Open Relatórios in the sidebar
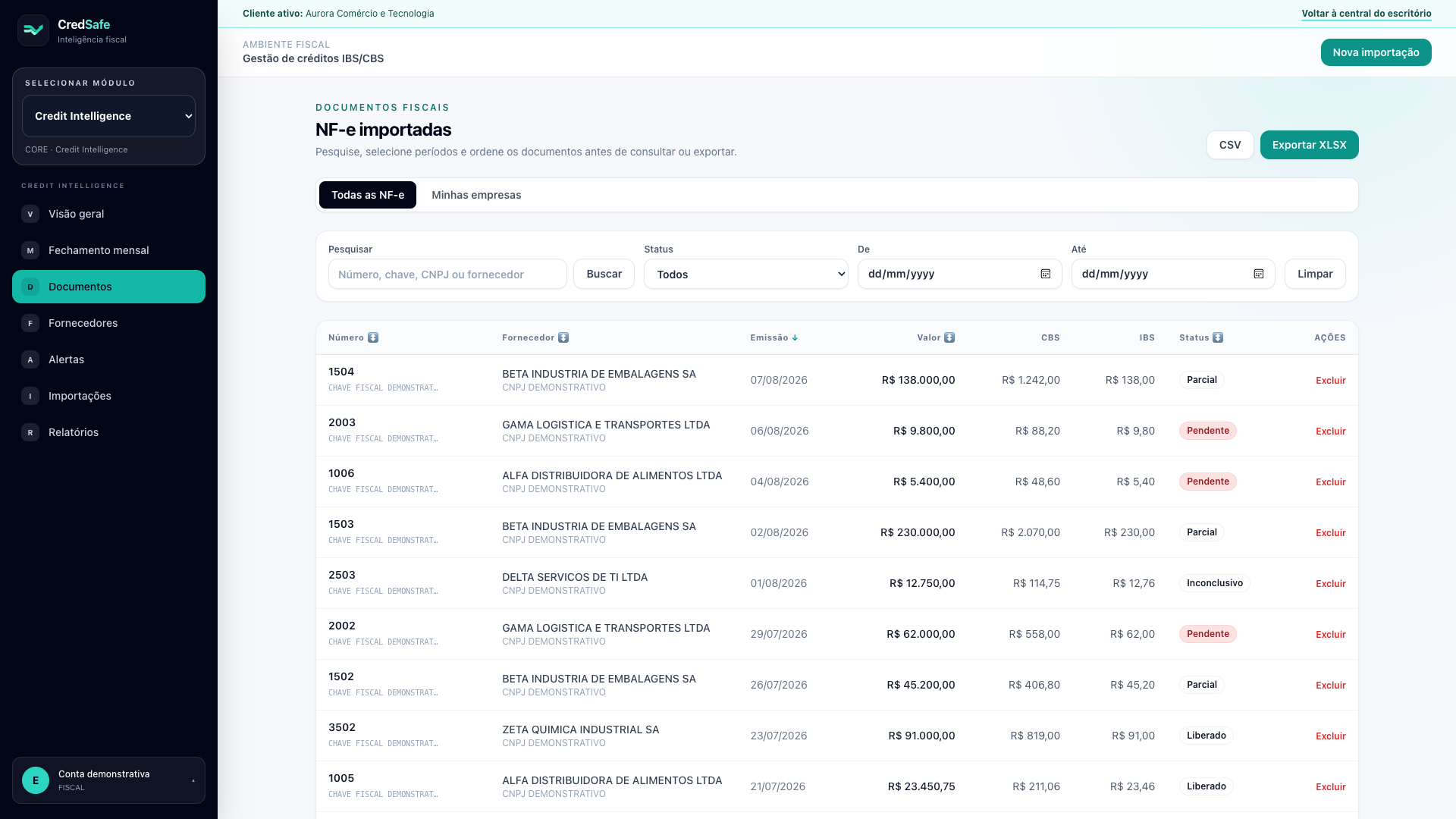The height and width of the screenshot is (819, 1456). click(108, 432)
